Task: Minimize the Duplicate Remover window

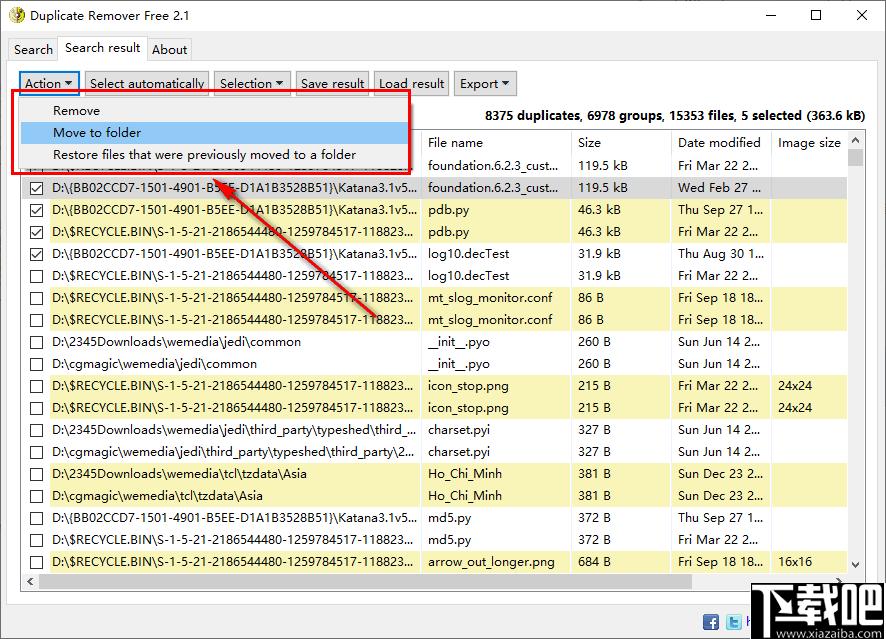Action: pyautogui.click(x=771, y=15)
